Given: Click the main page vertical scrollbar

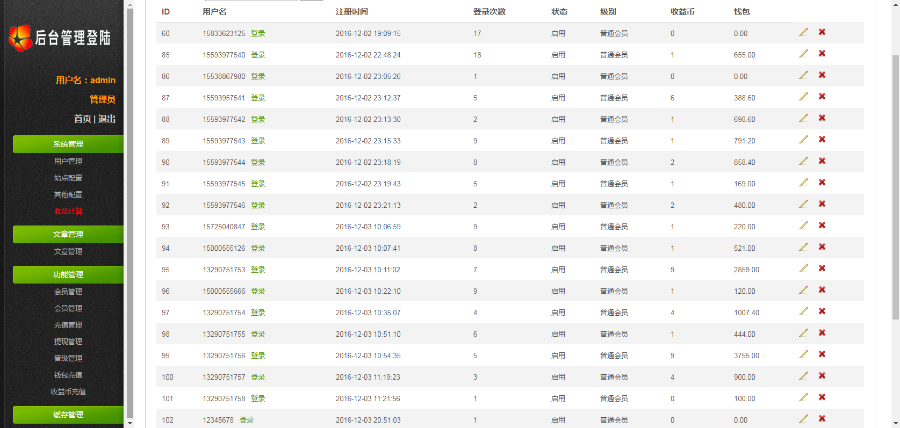Looking at the screenshot, I should click(x=895, y=187).
